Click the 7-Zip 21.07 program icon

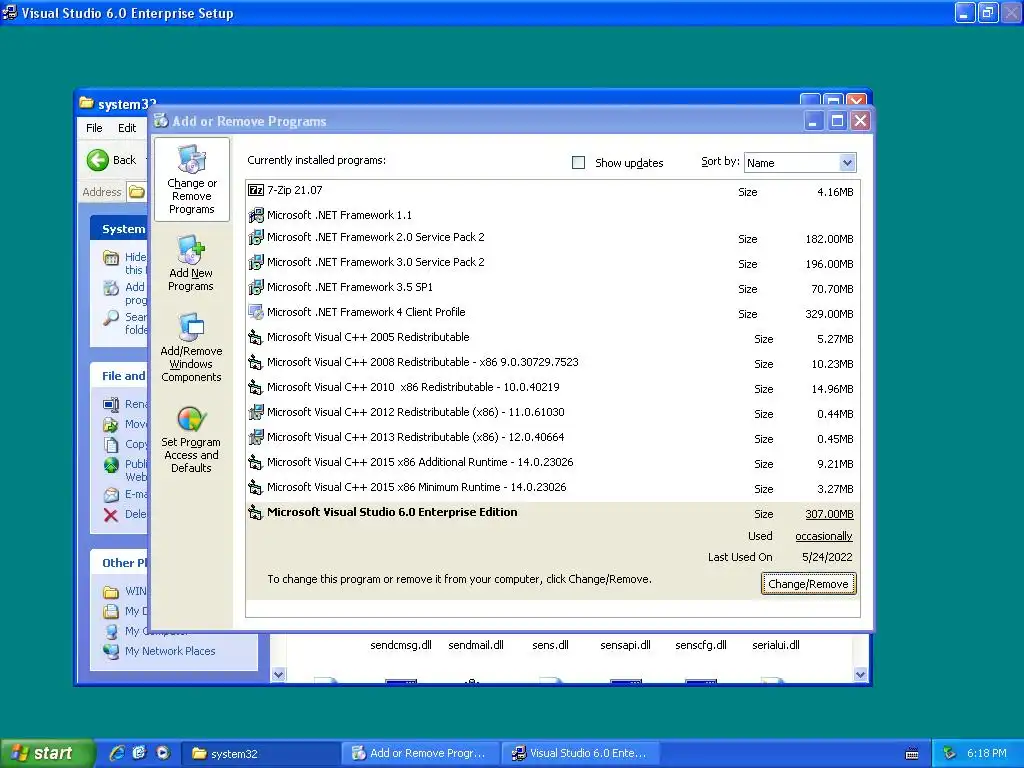[256, 190]
